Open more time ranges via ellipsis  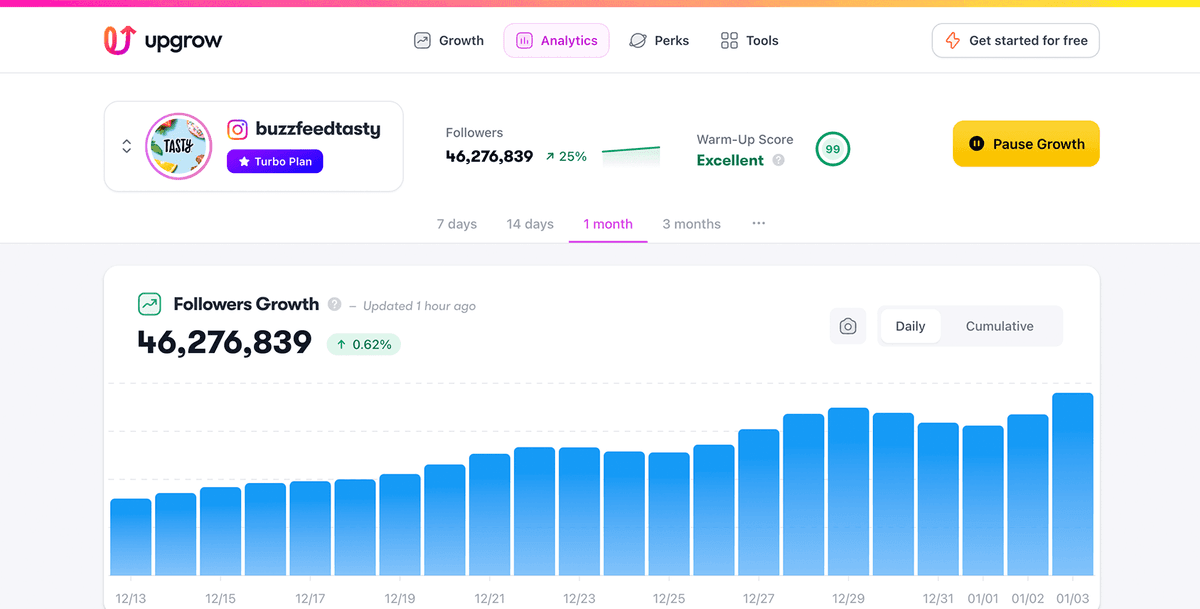pyautogui.click(x=758, y=223)
